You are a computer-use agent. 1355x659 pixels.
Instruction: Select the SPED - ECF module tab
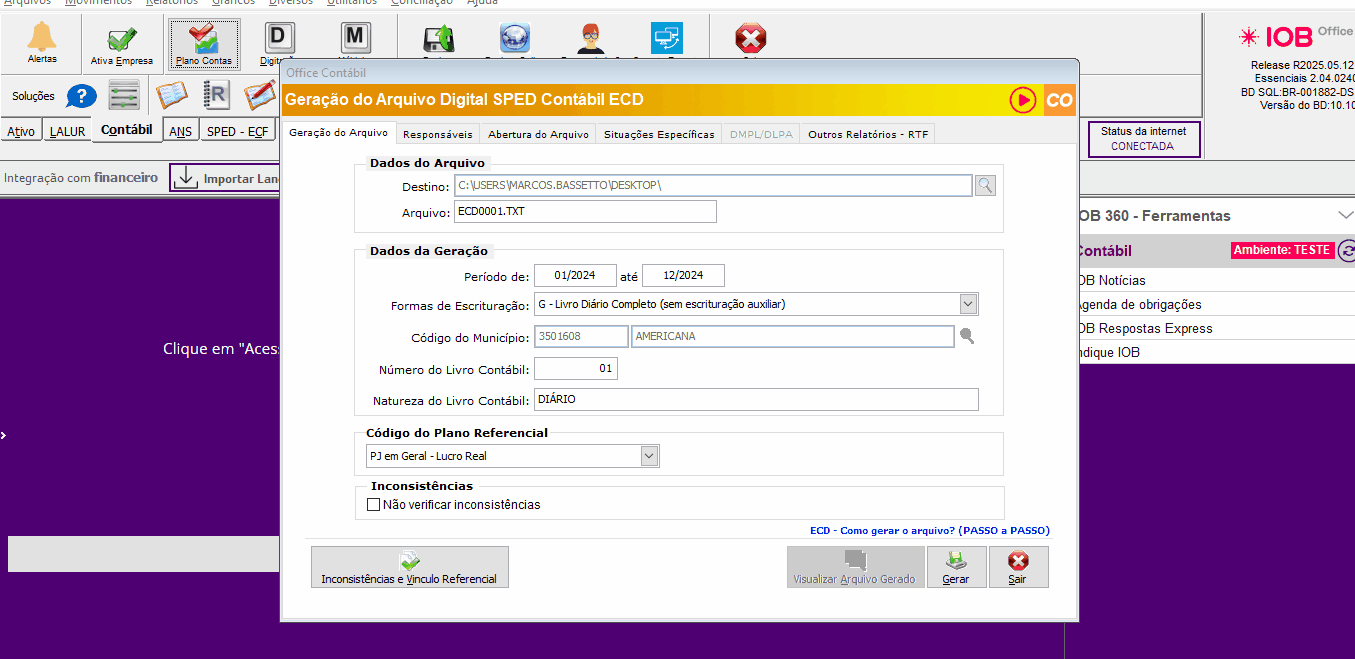tap(237, 131)
